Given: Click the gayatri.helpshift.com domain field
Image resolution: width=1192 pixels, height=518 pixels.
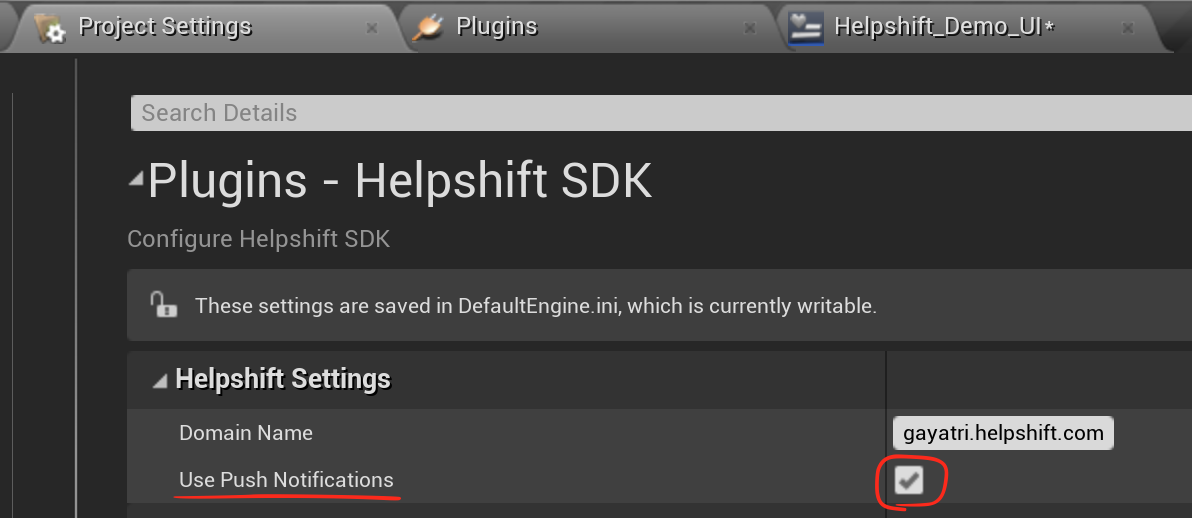Looking at the screenshot, I should 1003,433.
